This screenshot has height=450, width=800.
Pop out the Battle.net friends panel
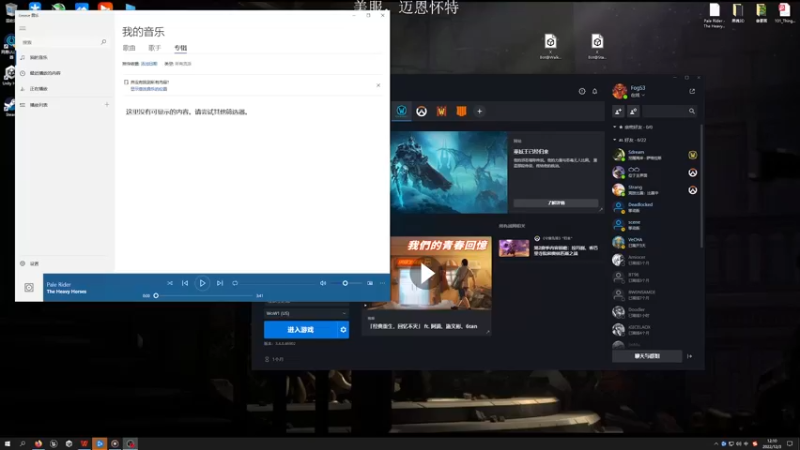pyautogui.click(x=692, y=91)
